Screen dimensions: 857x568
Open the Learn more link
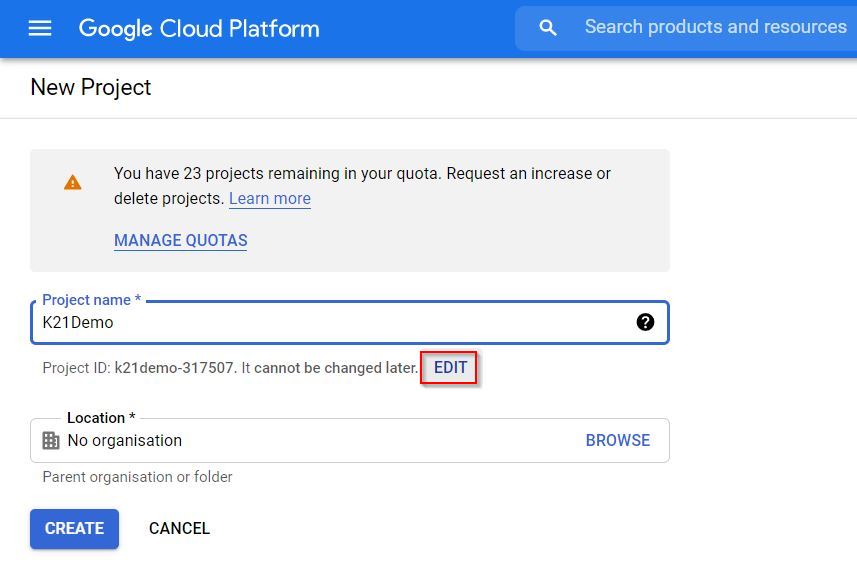point(269,199)
